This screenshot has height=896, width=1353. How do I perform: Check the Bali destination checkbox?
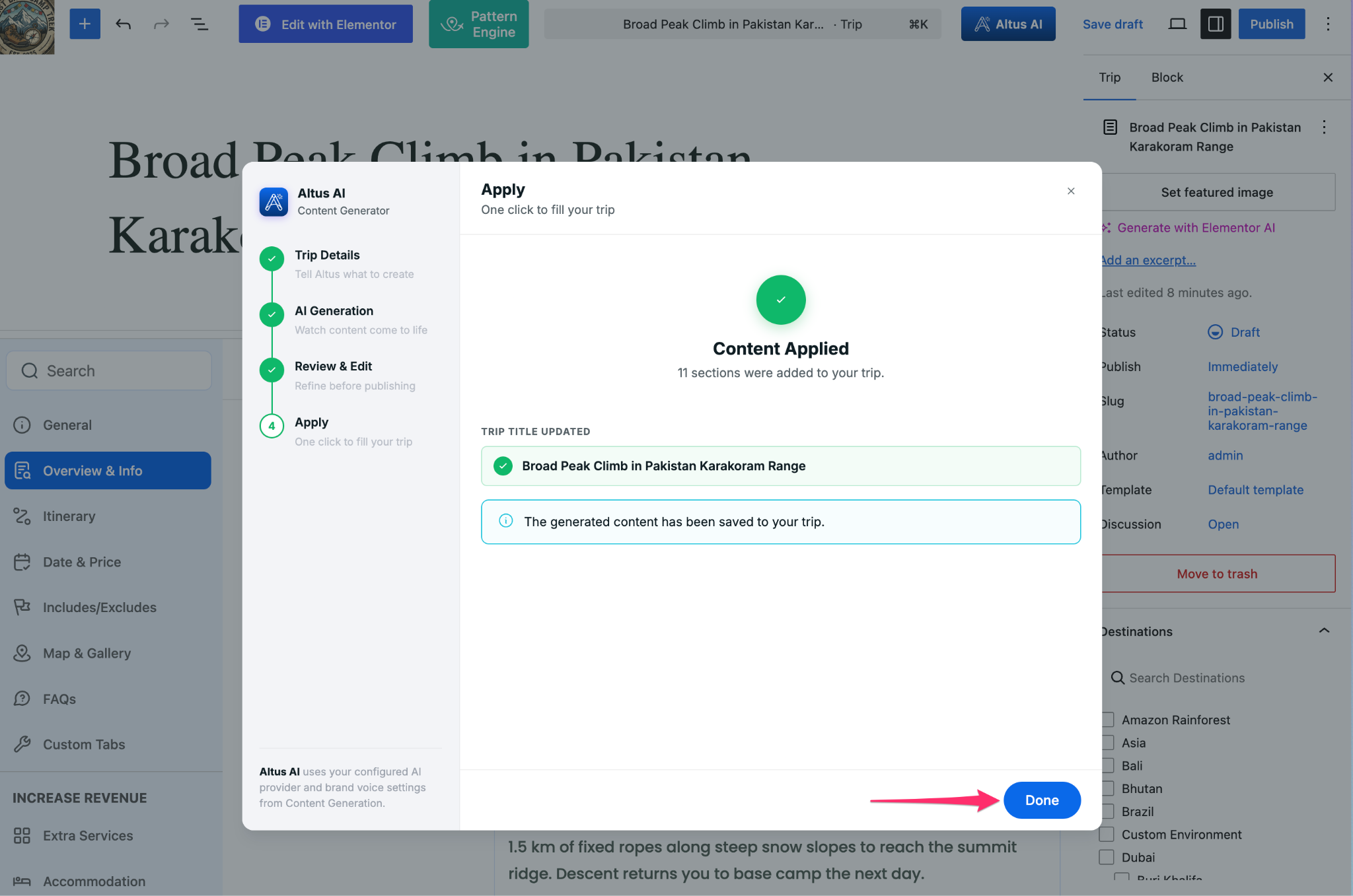(1107, 766)
